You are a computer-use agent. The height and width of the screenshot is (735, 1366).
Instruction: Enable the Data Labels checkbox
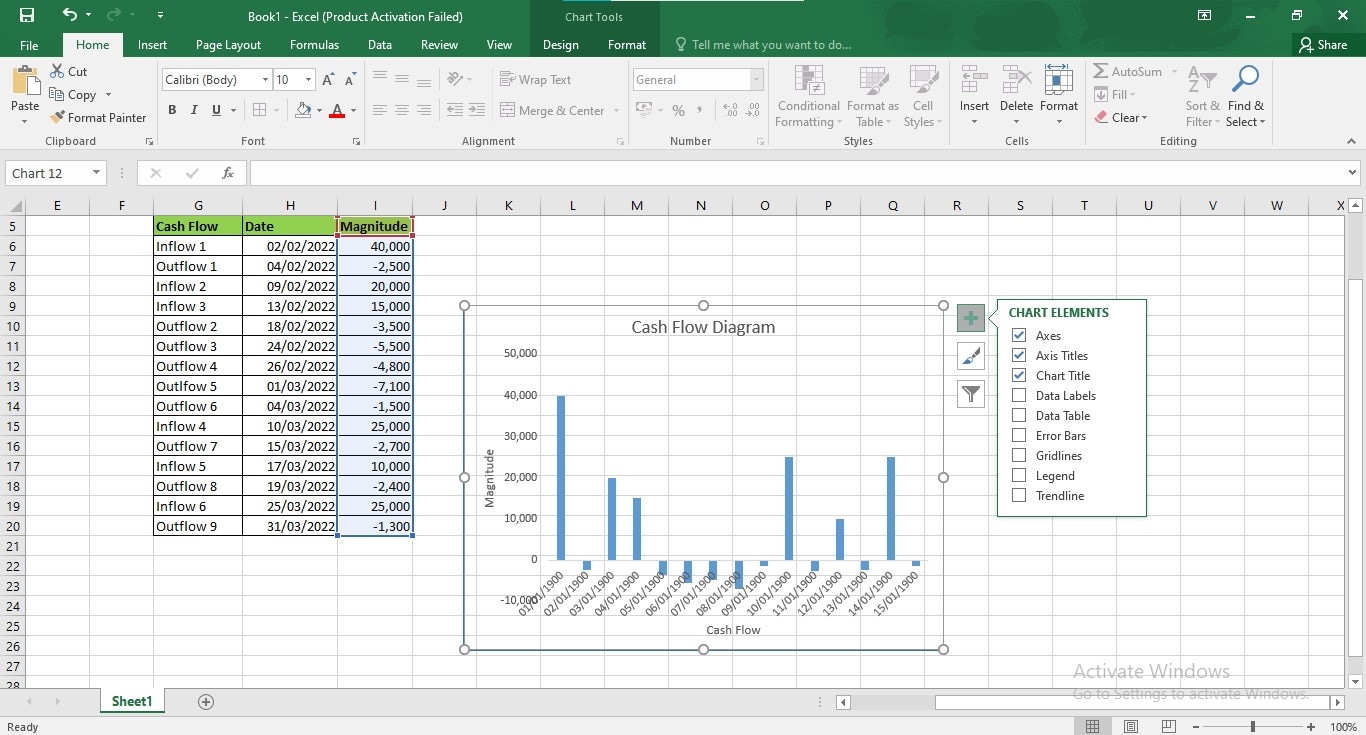(1019, 395)
